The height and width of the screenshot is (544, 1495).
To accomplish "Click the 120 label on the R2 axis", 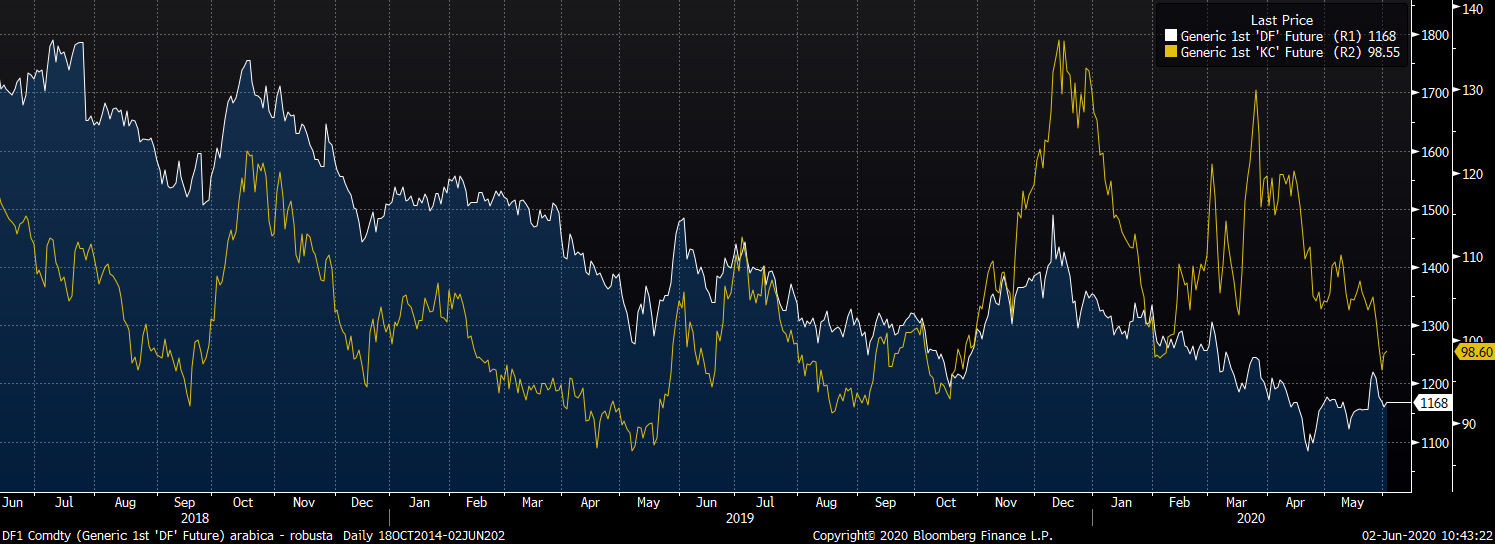I will (1472, 174).
